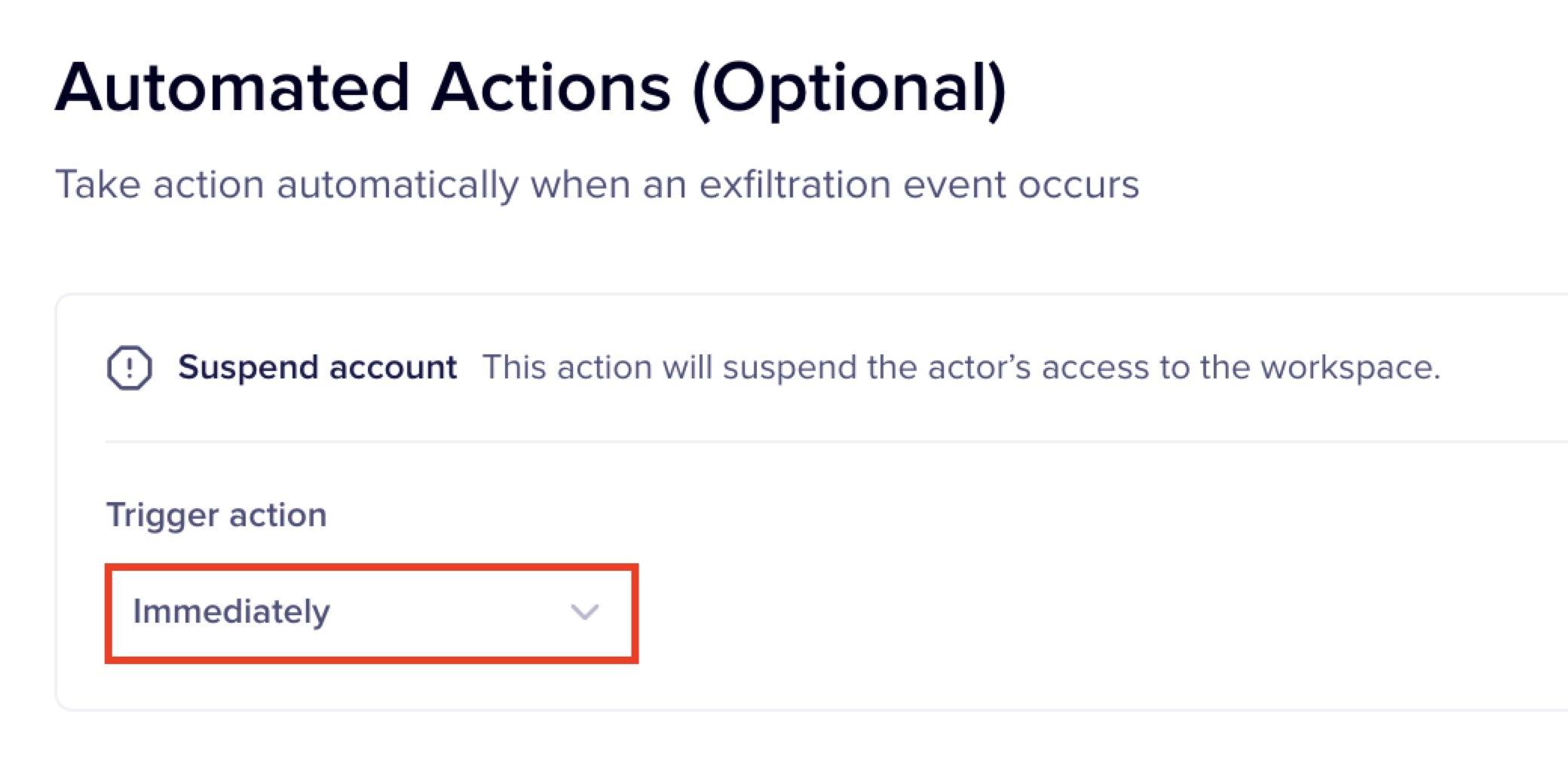Image resolution: width=1568 pixels, height=769 pixels.
Task: Click the octagonal warning icon beside Suspend account
Action: coord(130,368)
